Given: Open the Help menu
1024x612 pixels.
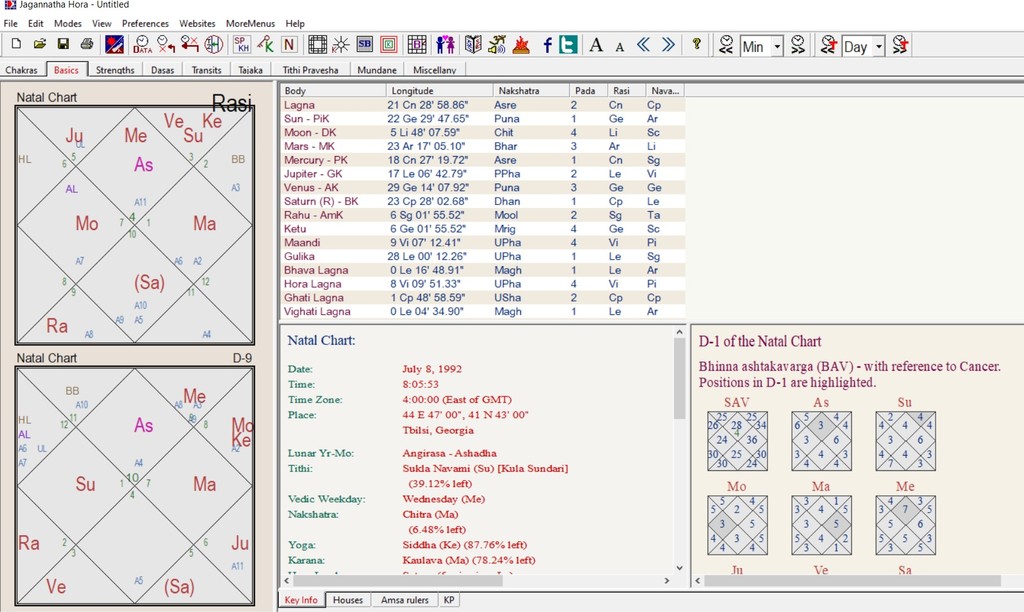Looking at the screenshot, I should point(295,23).
